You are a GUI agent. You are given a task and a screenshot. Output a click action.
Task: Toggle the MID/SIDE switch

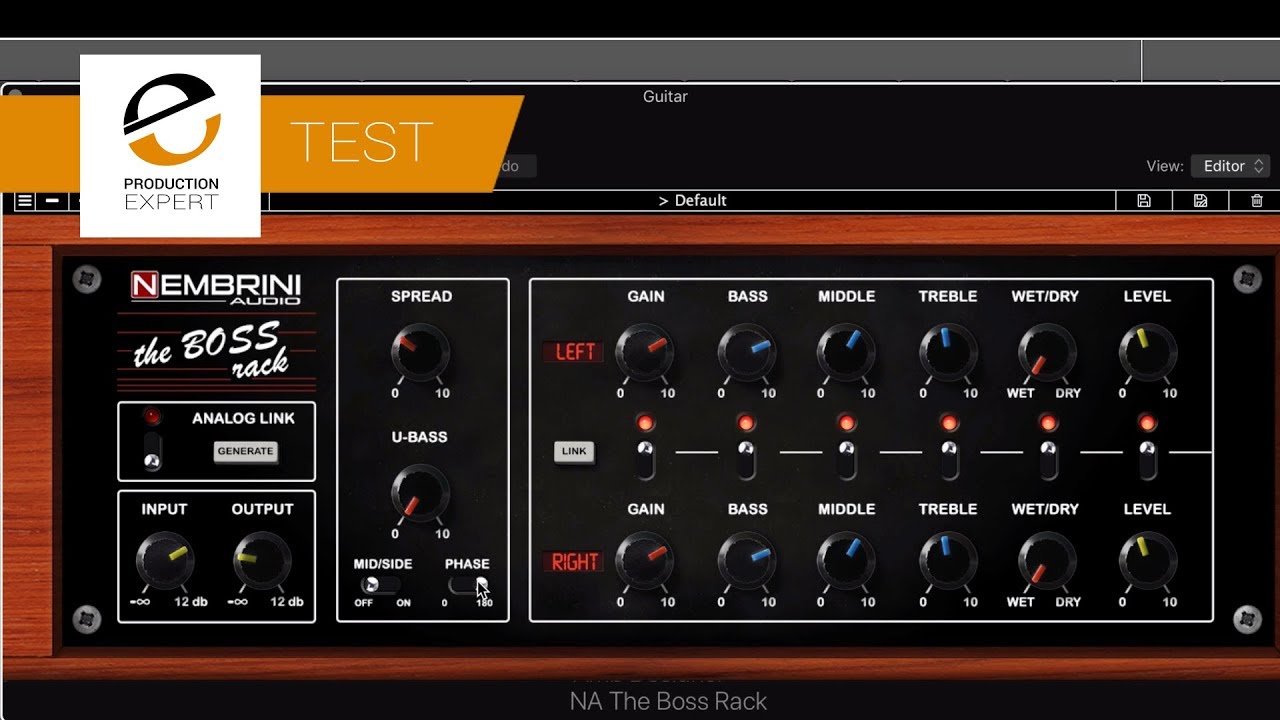379,586
